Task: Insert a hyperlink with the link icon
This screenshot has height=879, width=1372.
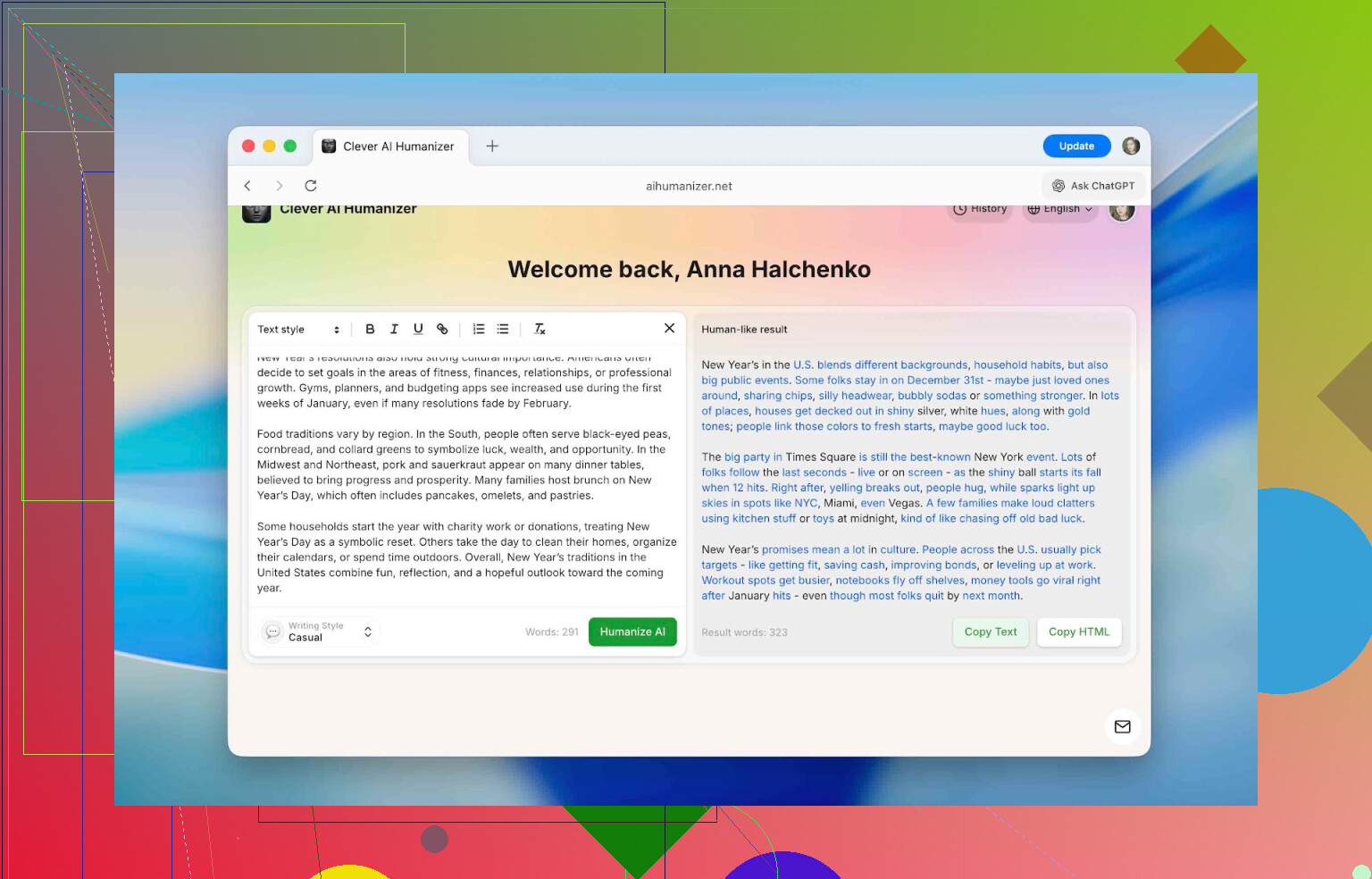Action: click(x=442, y=330)
